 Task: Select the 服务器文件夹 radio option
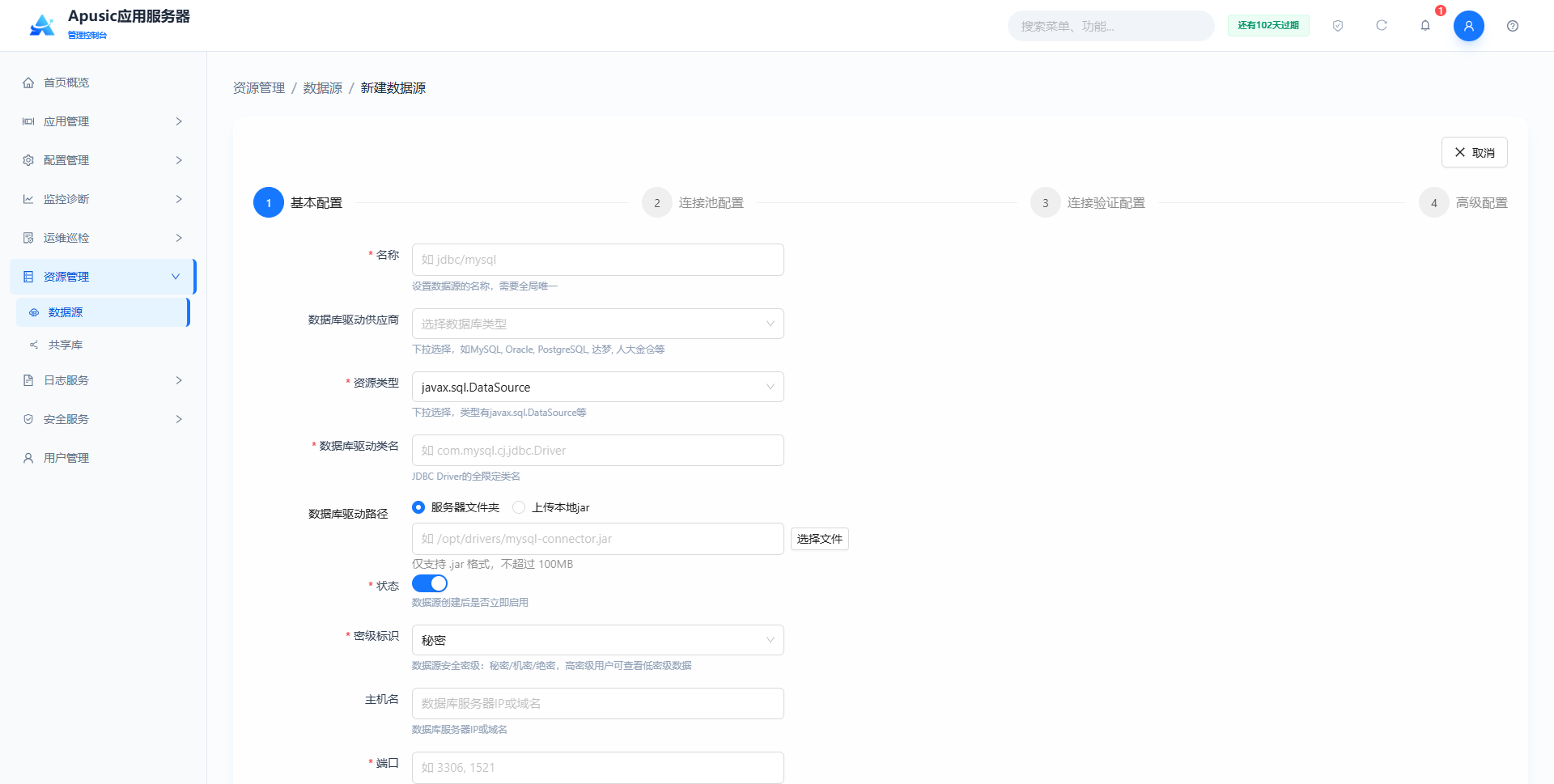[x=418, y=507]
